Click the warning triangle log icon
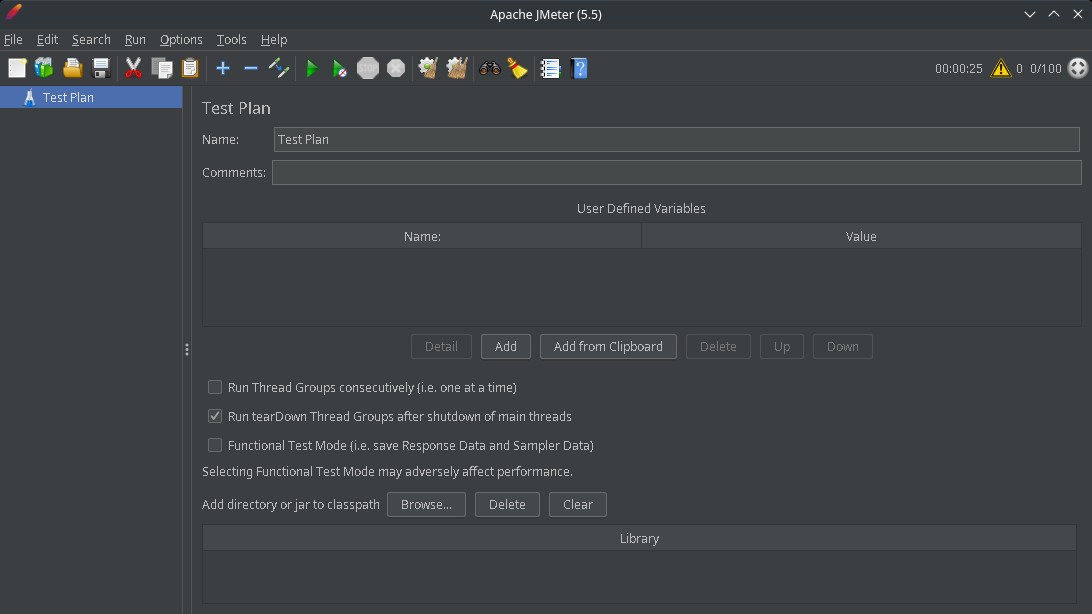Viewport: 1092px width, 614px height. (x=1001, y=68)
